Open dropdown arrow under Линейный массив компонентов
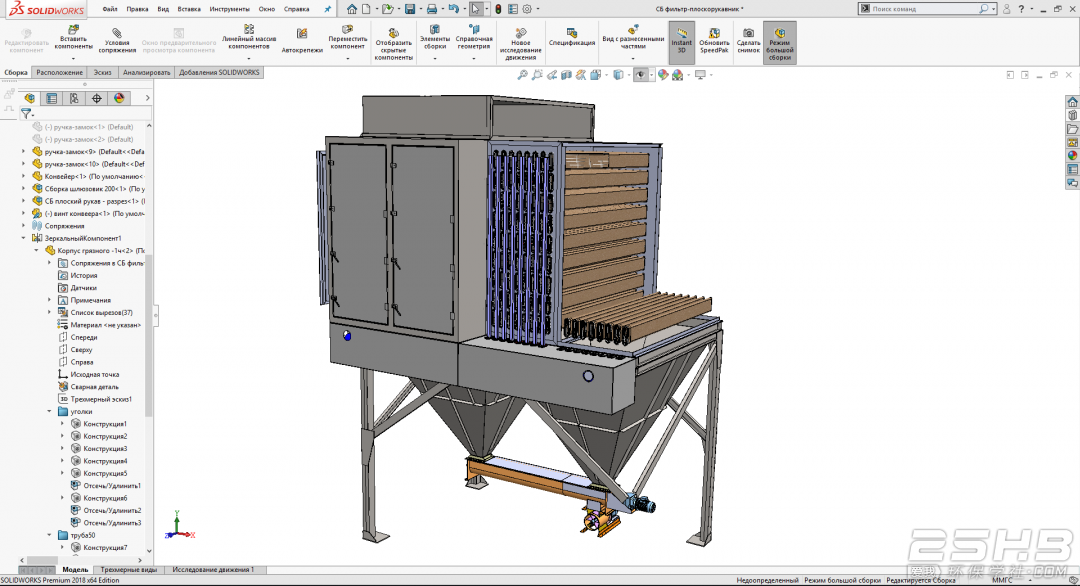 click(x=249, y=59)
